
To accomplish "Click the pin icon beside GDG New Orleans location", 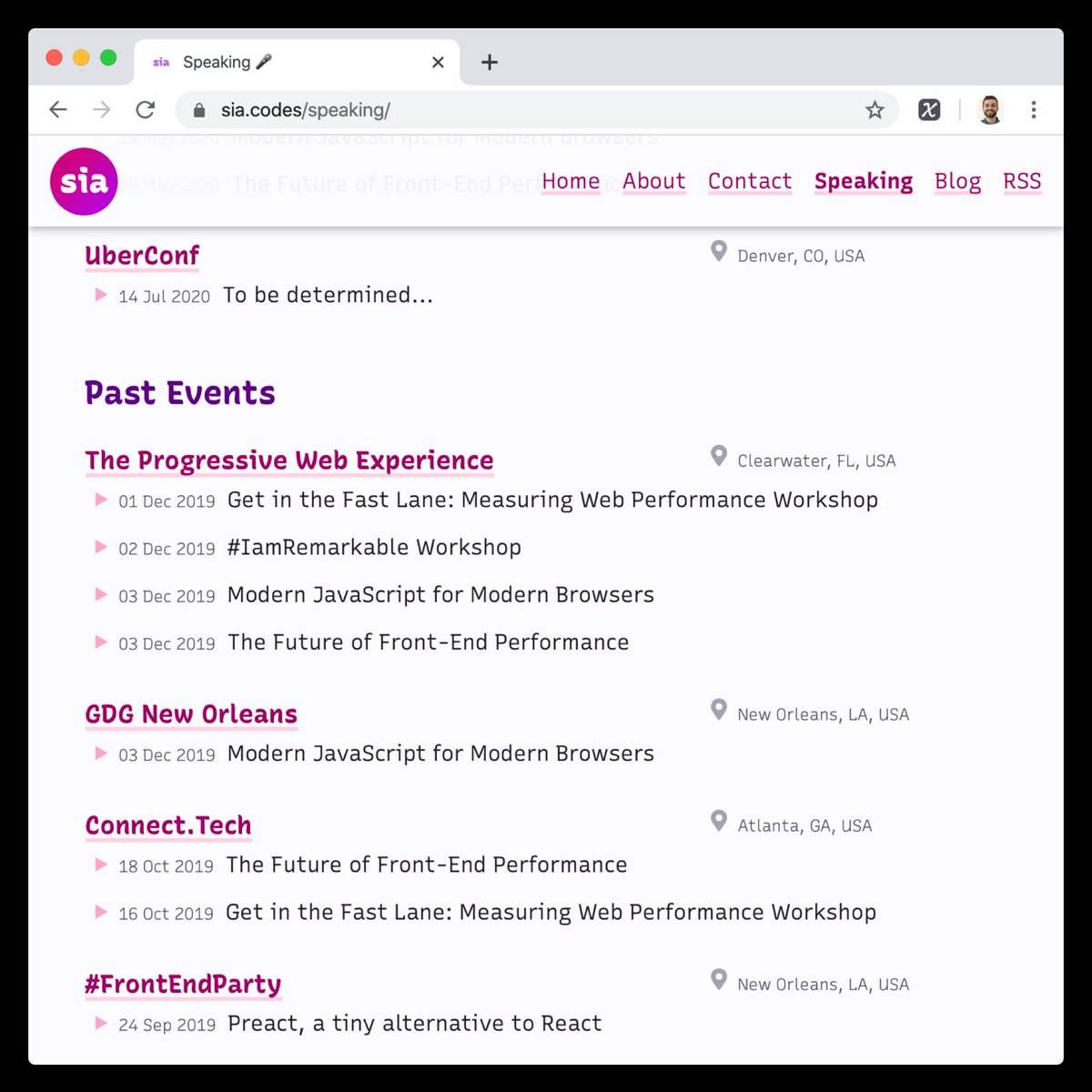I will (x=719, y=710).
